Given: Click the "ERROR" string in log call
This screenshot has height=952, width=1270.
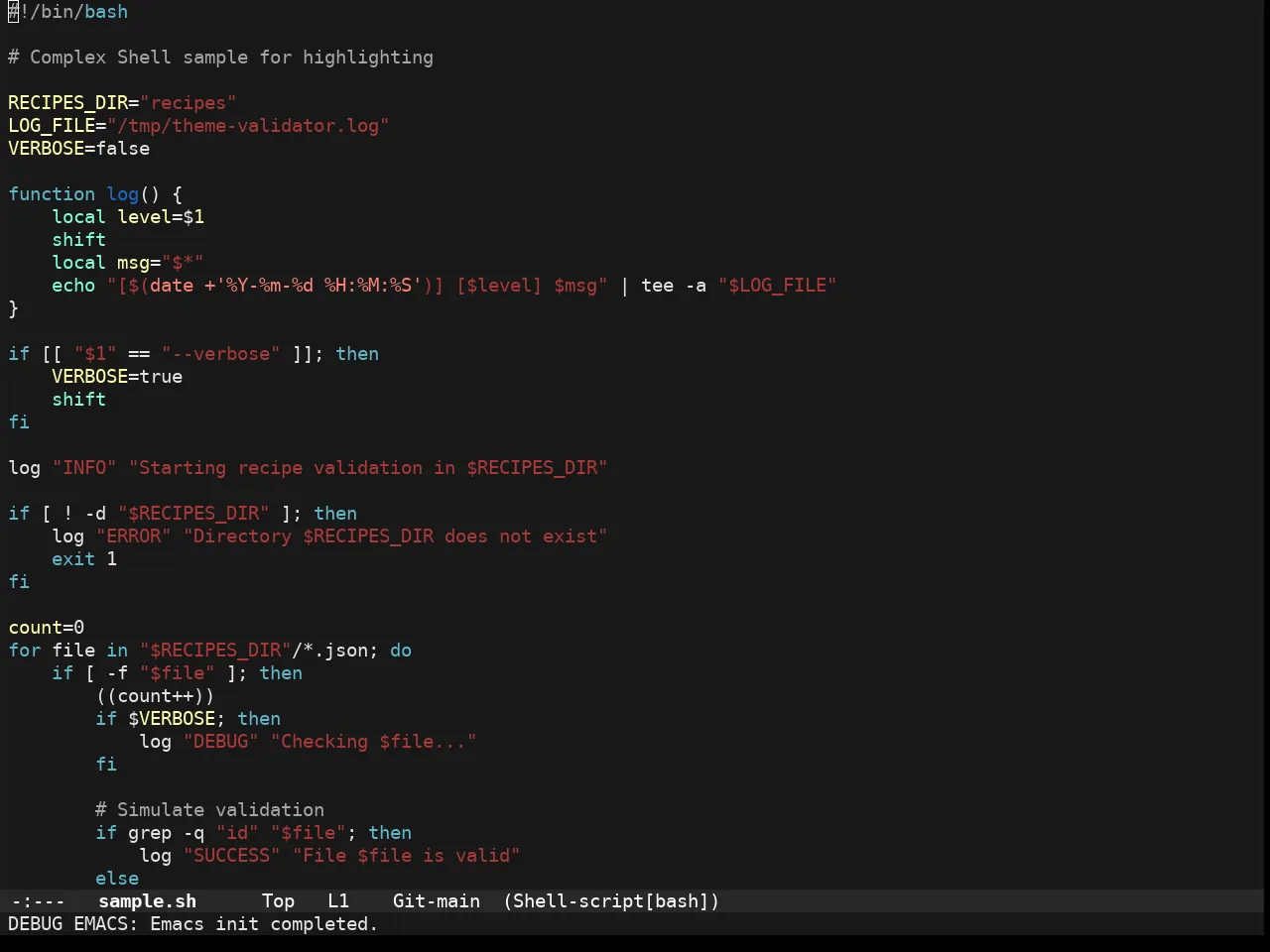Looking at the screenshot, I should (x=133, y=536).
